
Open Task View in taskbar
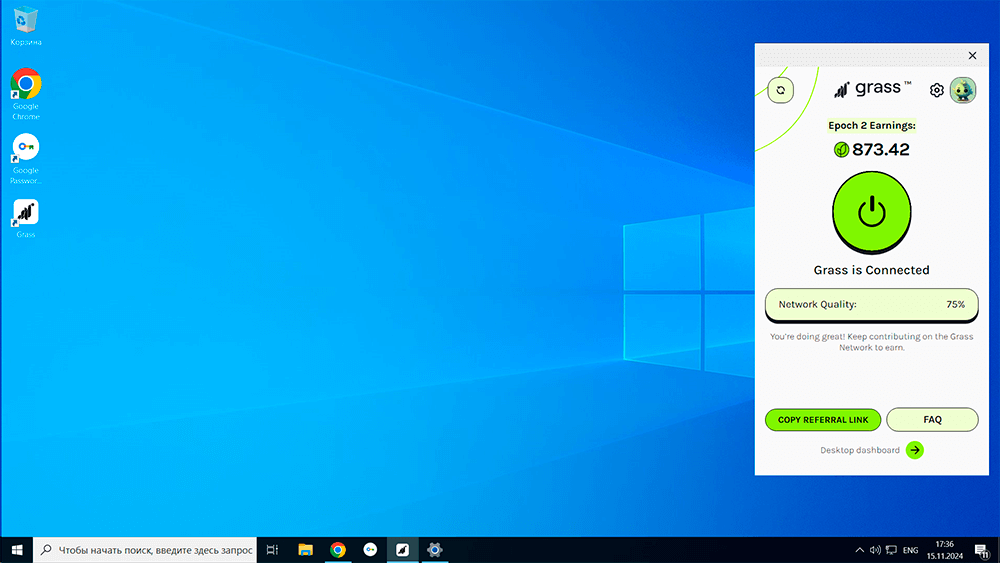coord(272,550)
